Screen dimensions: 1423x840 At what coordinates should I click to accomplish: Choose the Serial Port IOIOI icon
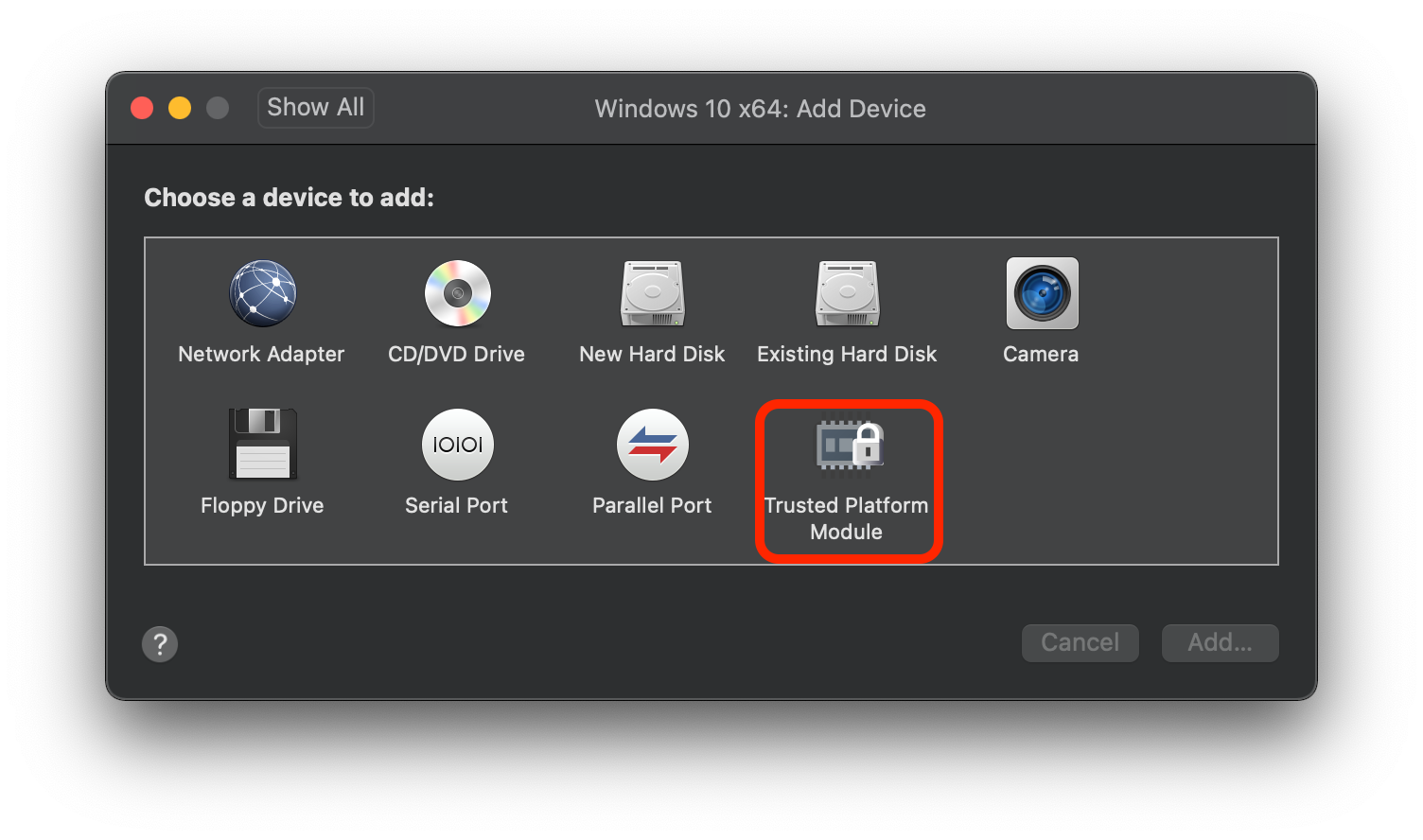tap(458, 445)
